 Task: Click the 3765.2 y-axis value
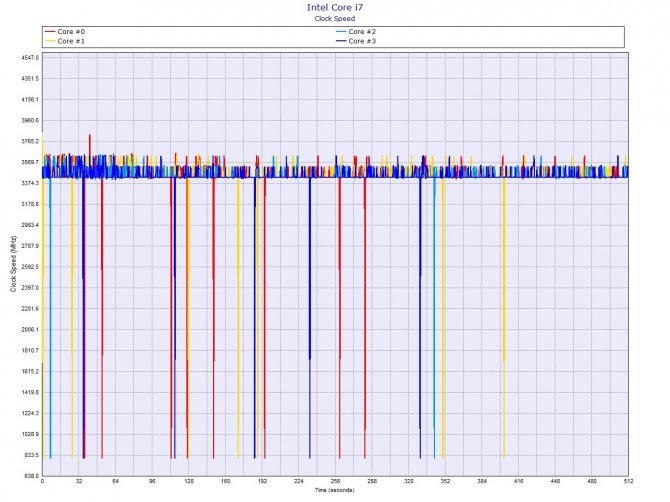coord(30,141)
